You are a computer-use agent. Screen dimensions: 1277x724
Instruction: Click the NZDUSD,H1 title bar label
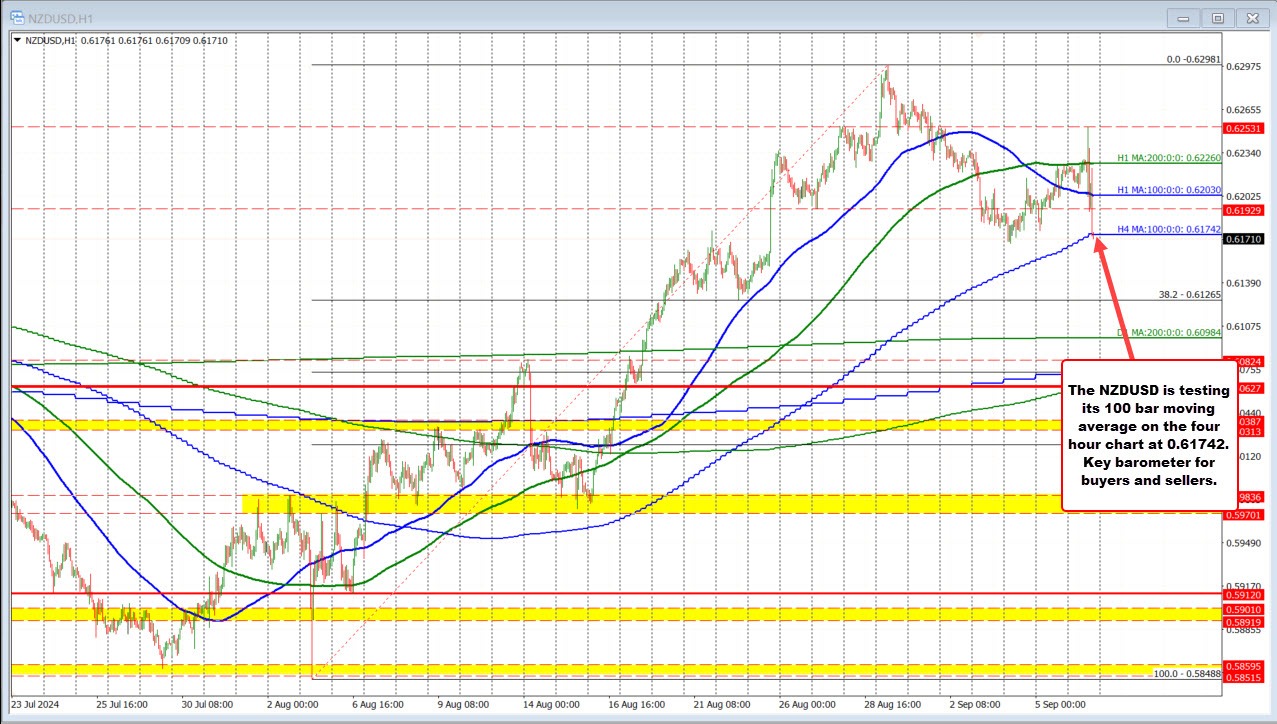coord(60,18)
